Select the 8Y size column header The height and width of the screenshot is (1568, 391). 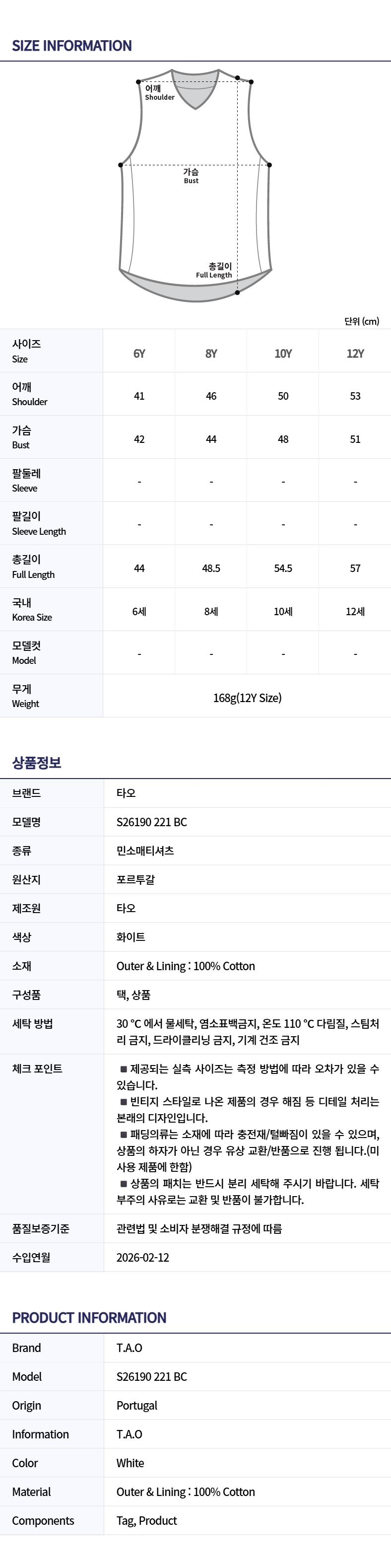(x=211, y=354)
